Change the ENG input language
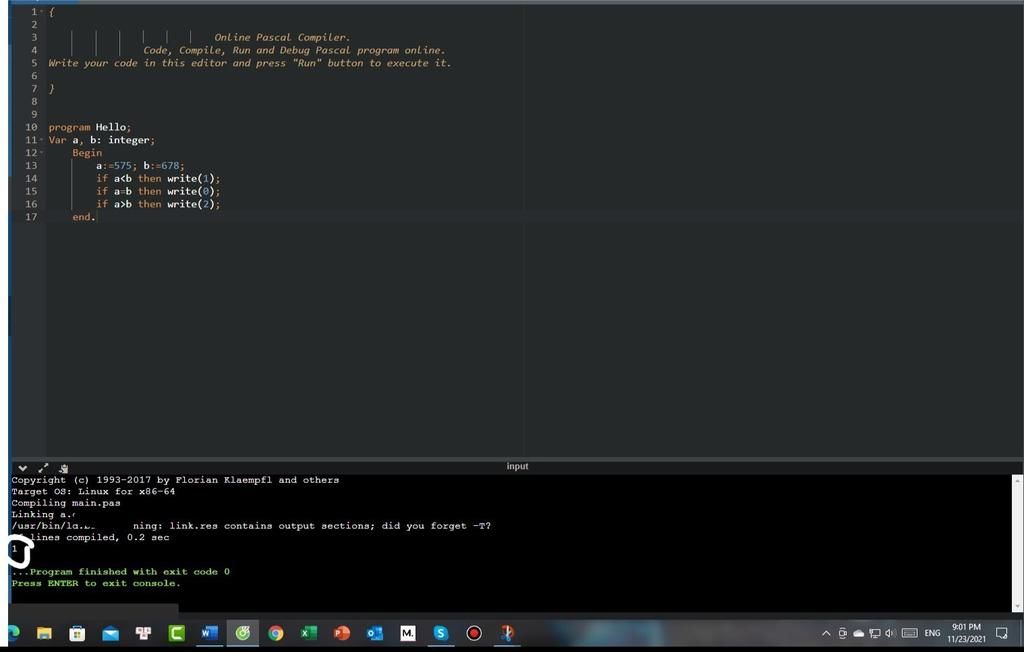 tap(932, 633)
